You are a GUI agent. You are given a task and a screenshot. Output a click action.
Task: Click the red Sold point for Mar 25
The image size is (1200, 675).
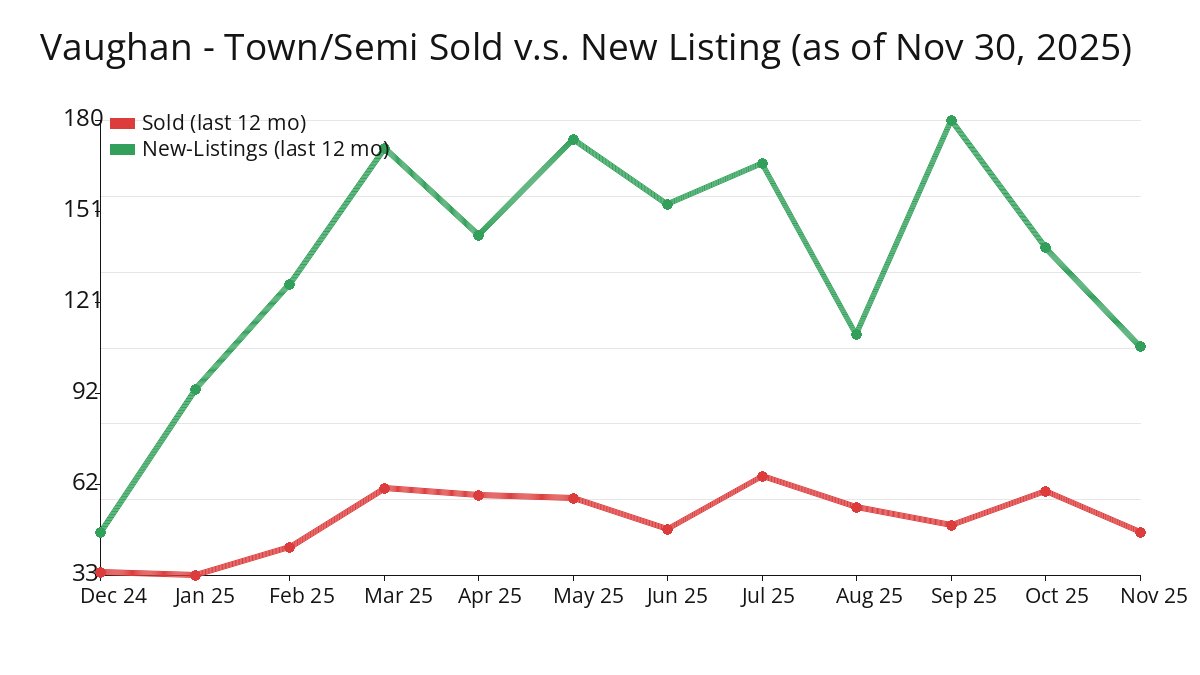pyautogui.click(x=384, y=488)
